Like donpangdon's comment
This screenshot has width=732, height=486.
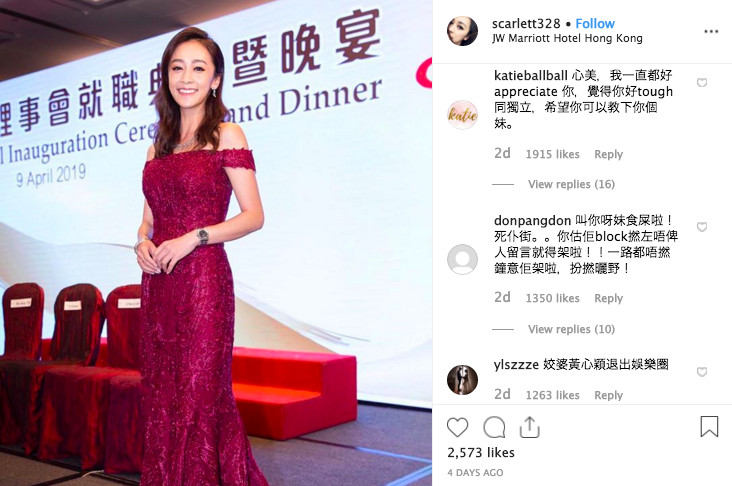702,227
